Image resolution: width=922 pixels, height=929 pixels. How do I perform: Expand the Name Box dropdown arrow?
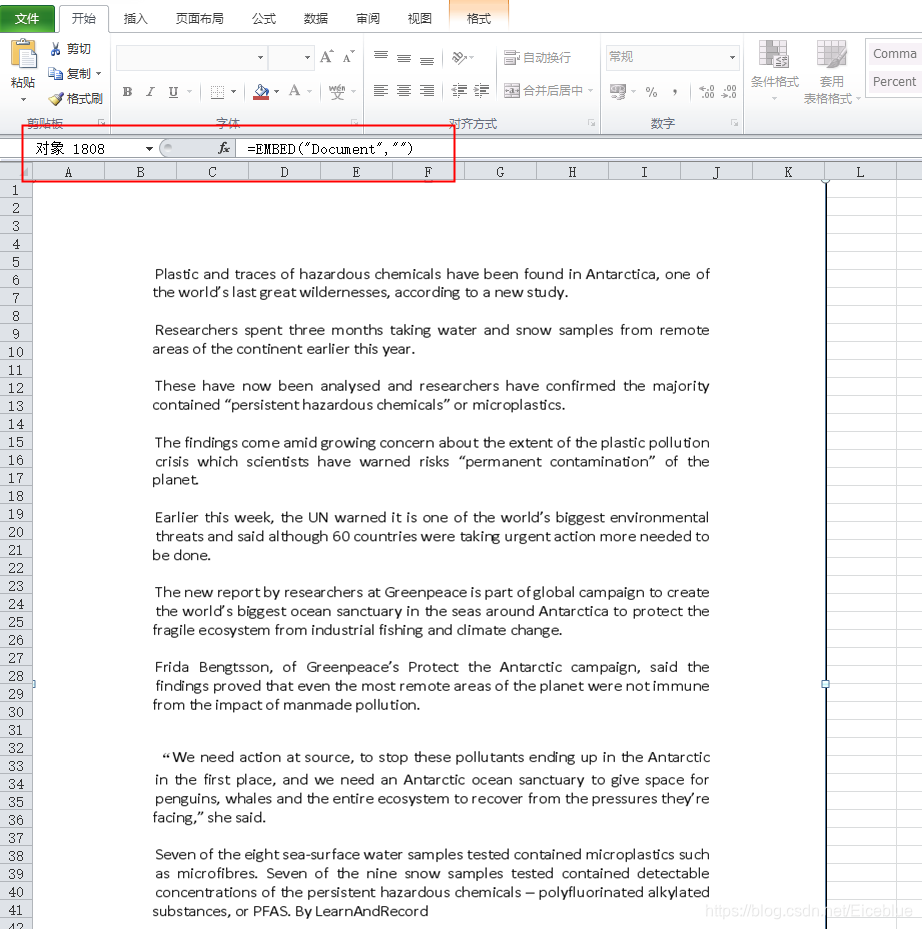point(149,149)
